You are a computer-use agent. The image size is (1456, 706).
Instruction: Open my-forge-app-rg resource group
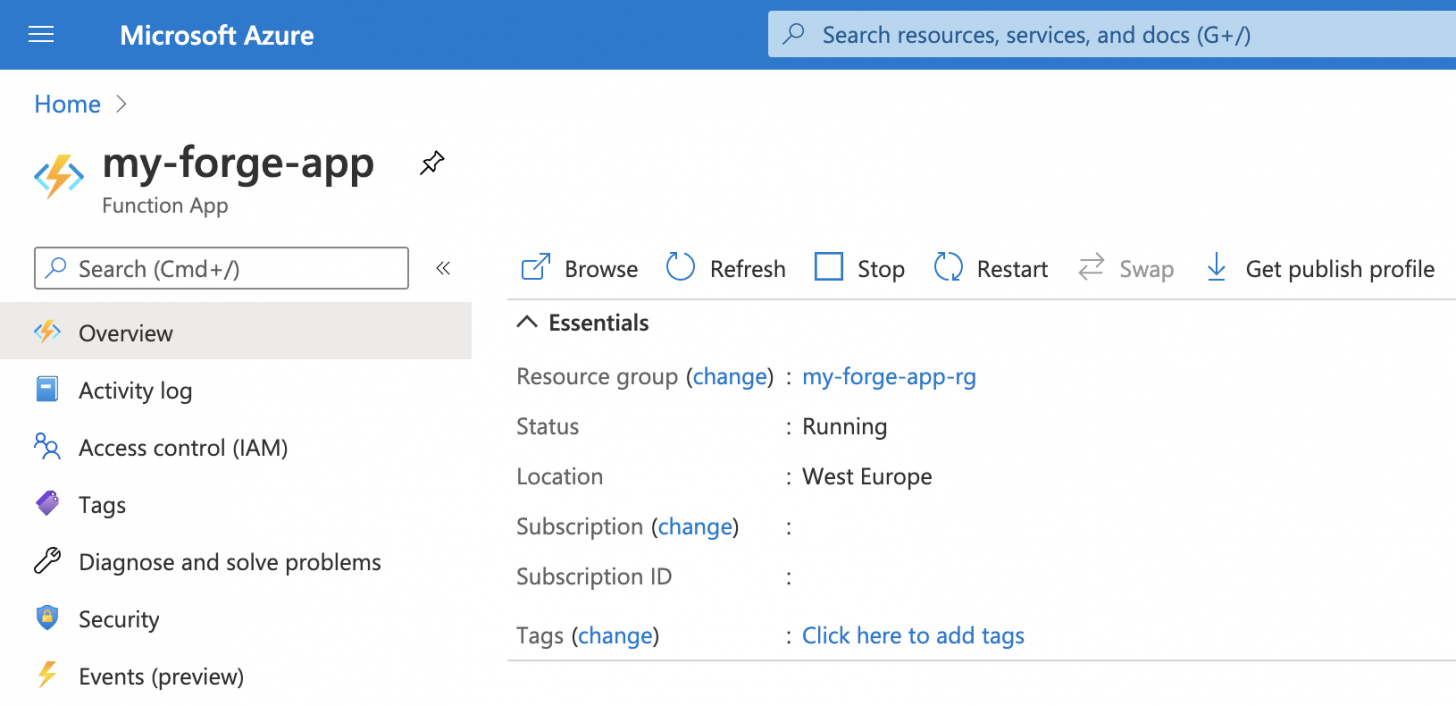pos(889,377)
